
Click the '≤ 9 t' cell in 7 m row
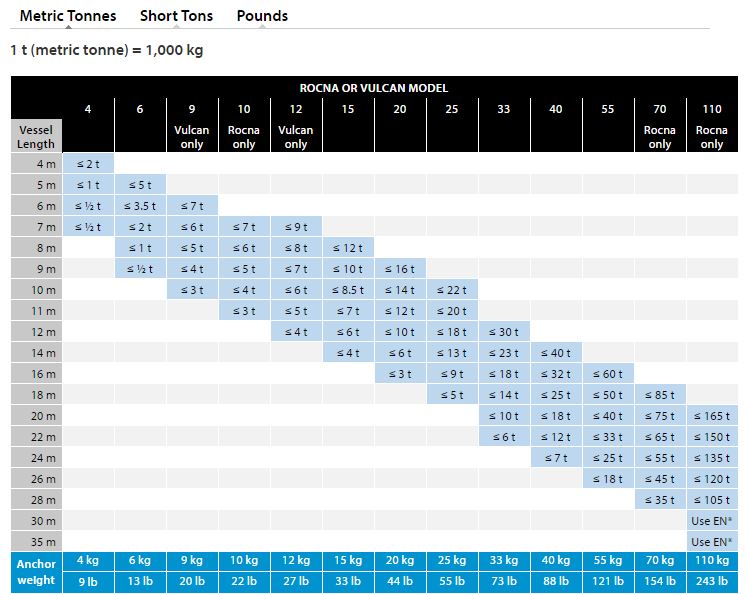pos(296,227)
